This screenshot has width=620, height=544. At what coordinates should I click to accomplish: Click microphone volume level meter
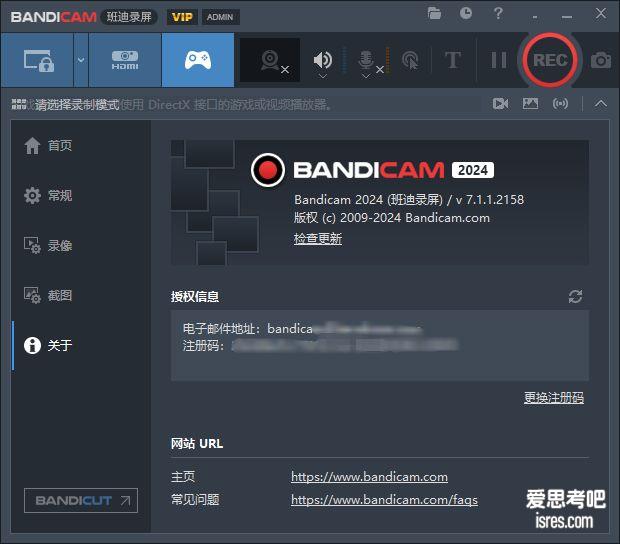388,60
